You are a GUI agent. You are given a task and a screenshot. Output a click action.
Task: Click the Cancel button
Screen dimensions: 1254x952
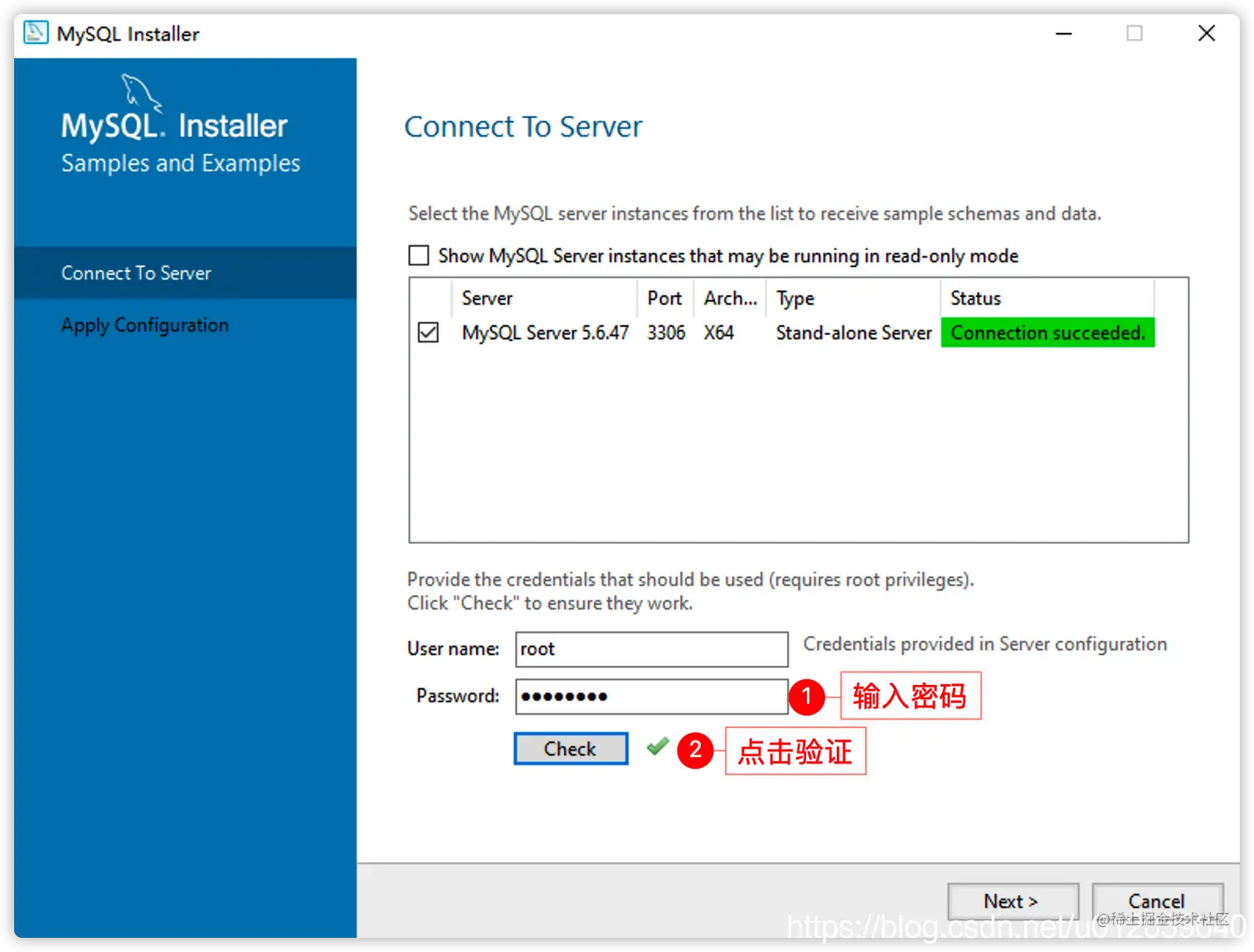click(x=1157, y=901)
